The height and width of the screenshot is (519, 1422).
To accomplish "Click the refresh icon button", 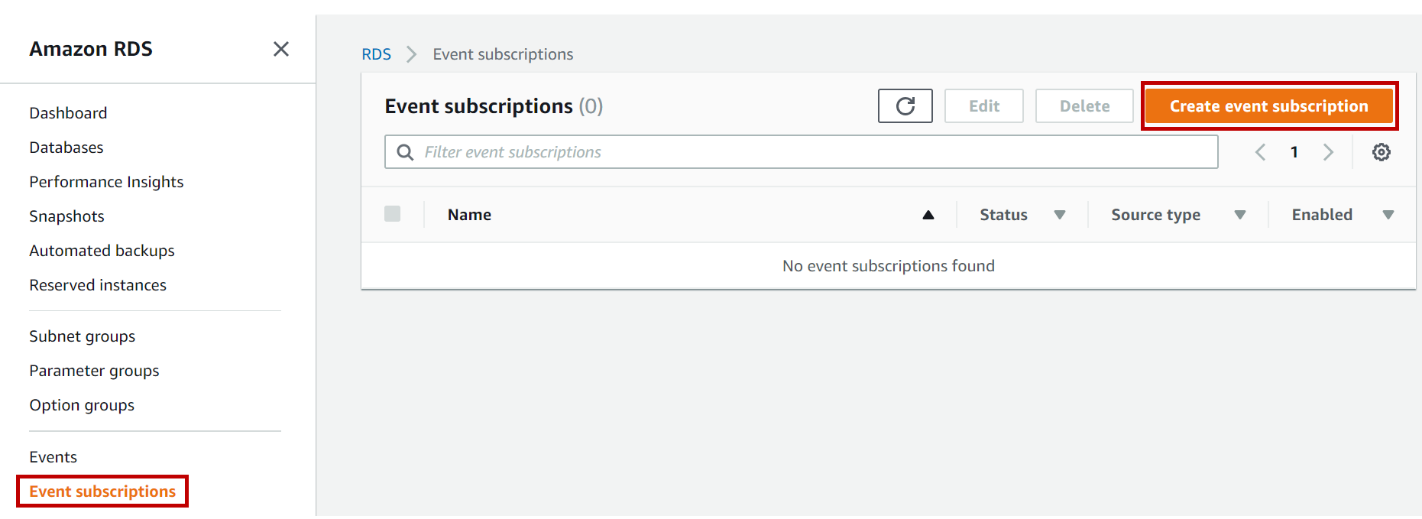I will pos(905,106).
